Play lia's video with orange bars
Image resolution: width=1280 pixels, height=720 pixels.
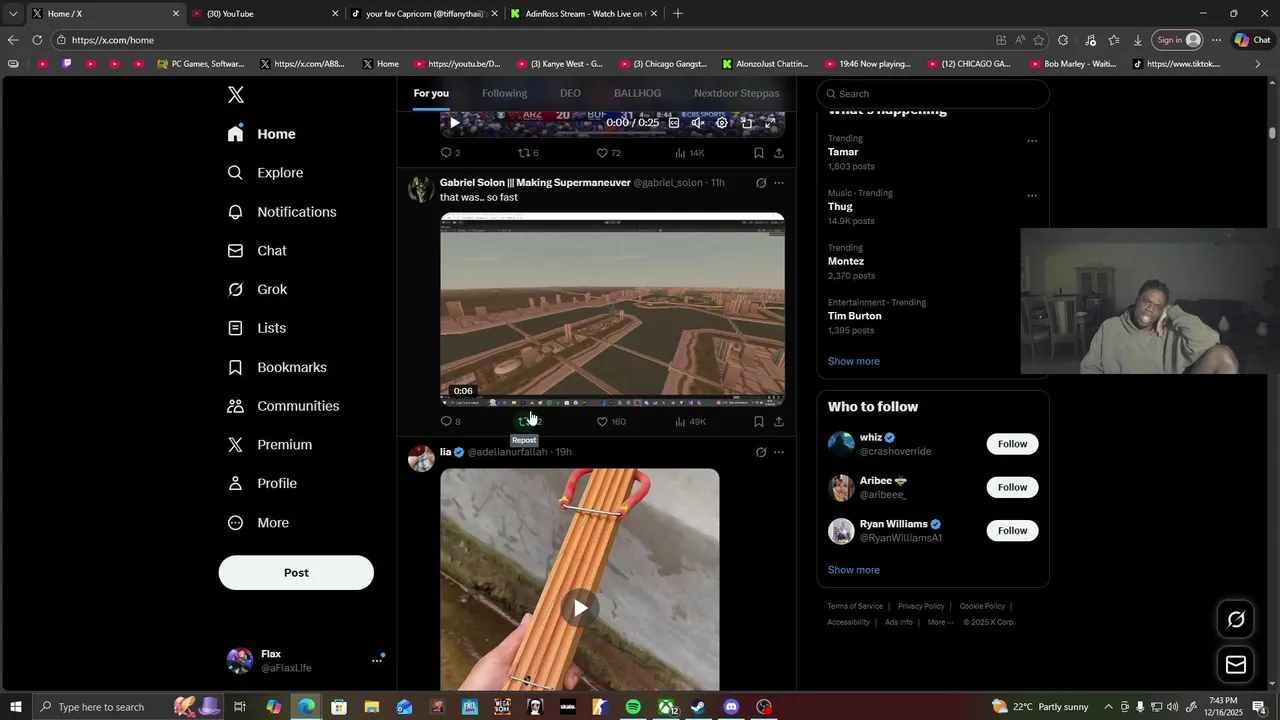[x=580, y=608]
